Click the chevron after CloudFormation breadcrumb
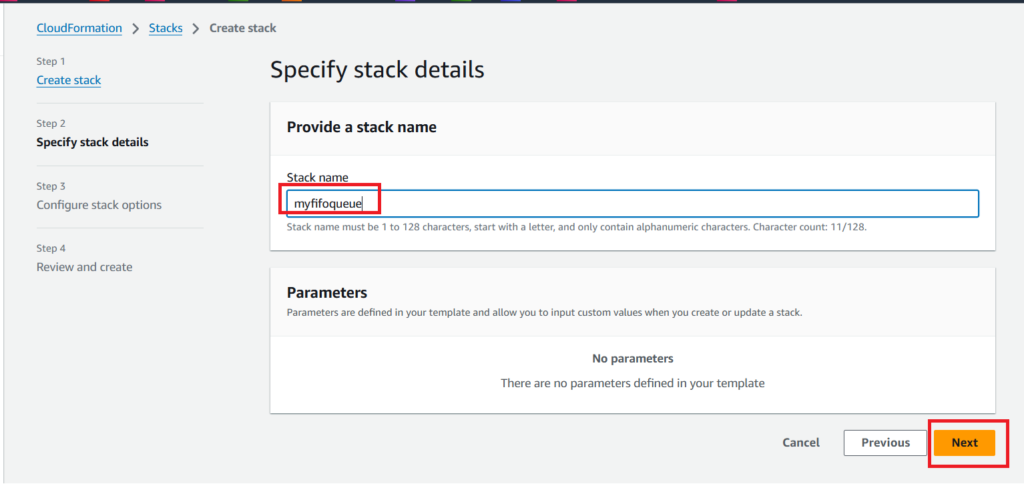 coord(136,28)
